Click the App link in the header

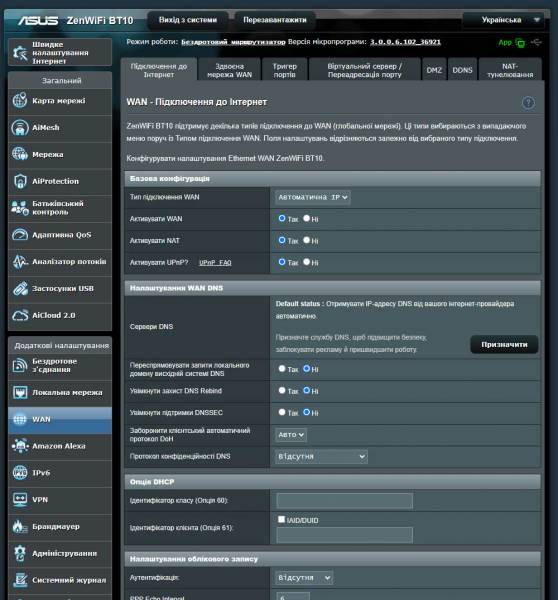(x=505, y=42)
